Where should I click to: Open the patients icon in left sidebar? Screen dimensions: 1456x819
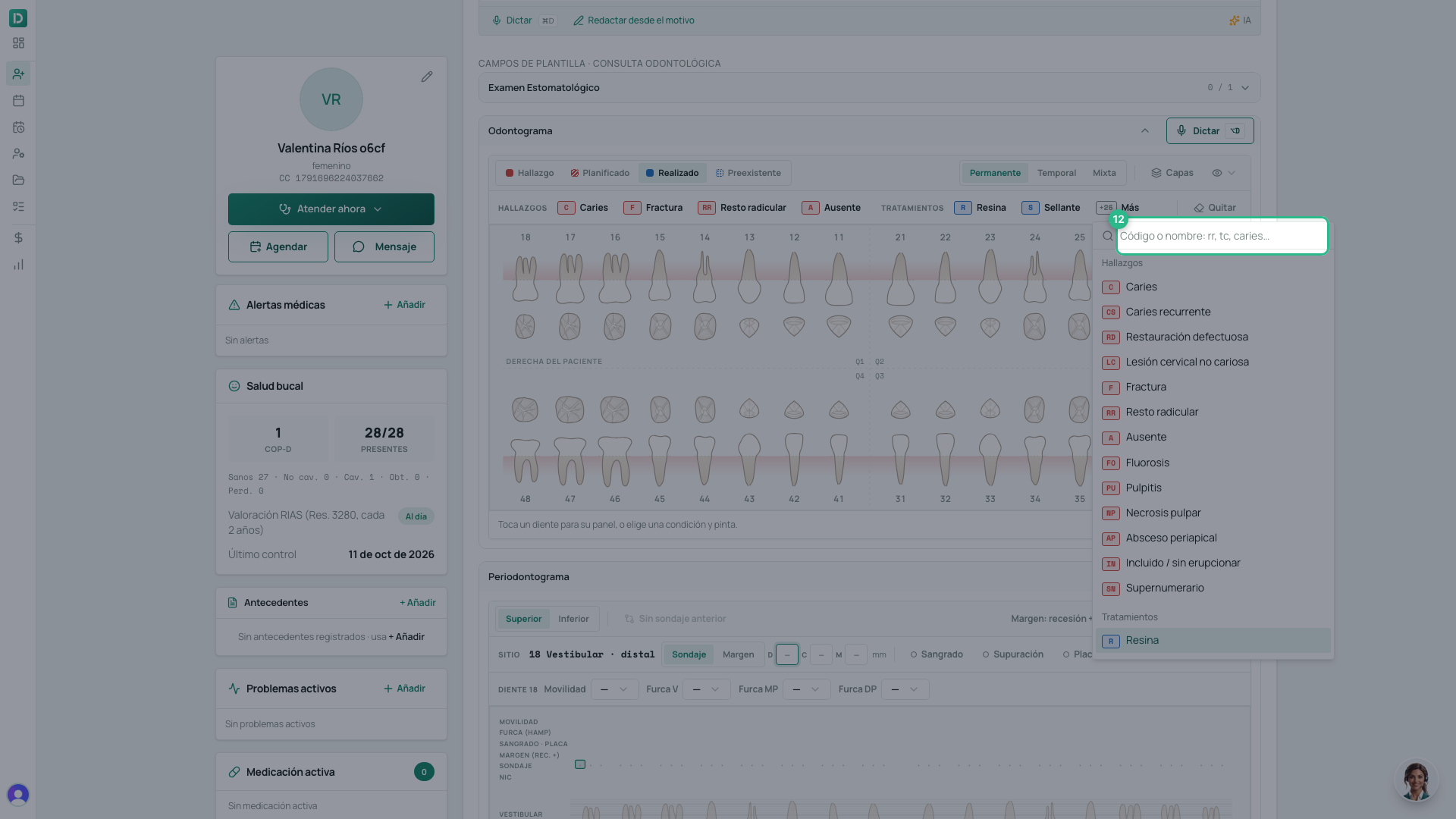[x=18, y=74]
